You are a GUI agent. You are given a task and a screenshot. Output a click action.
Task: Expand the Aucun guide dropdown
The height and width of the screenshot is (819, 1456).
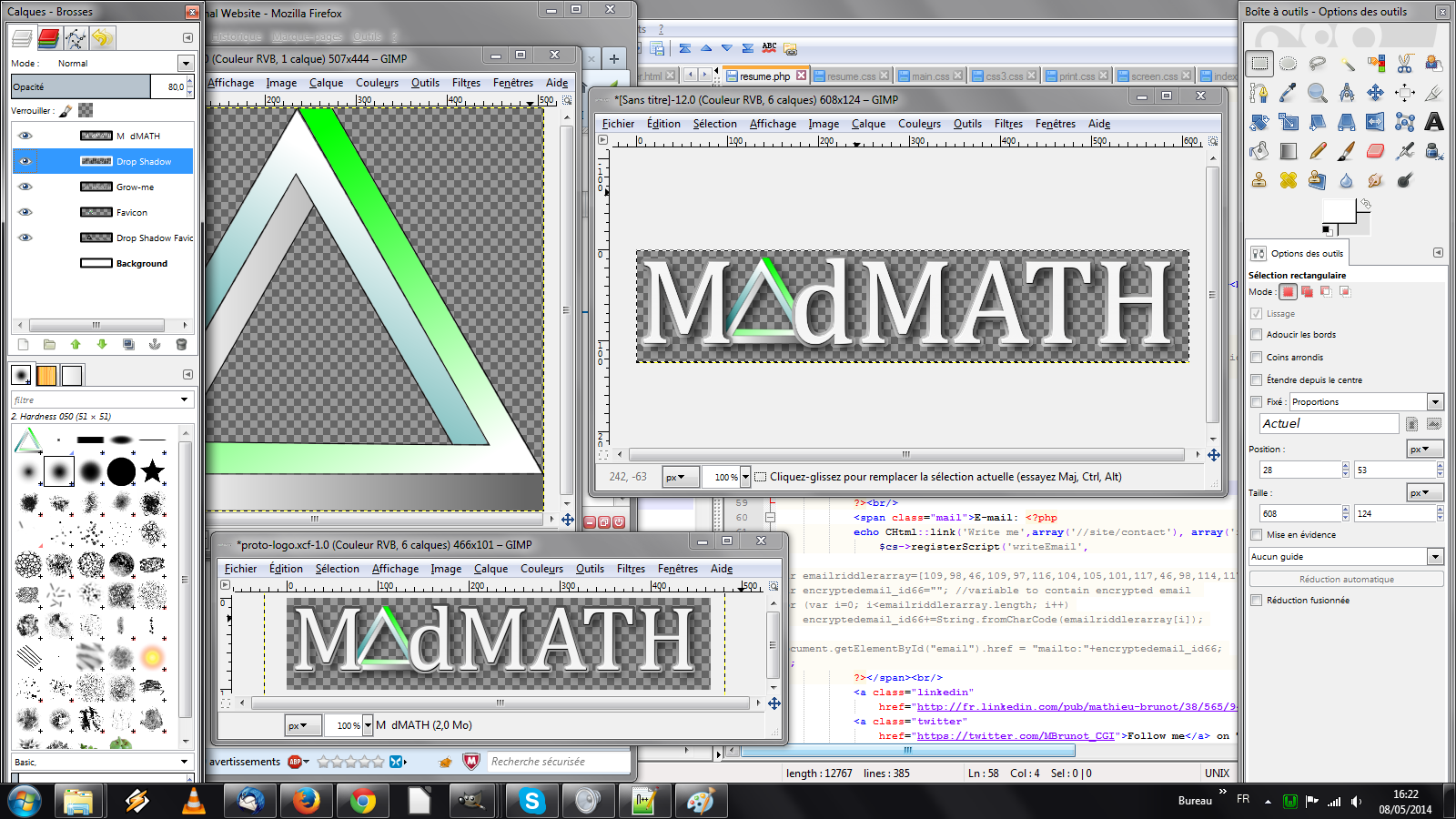point(1435,557)
